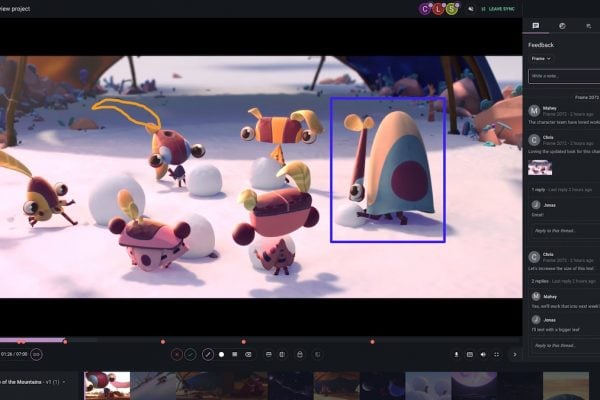Image resolution: width=600 pixels, height=400 pixels.
Task: Click the purple played portion of the progress bar
Action: pos(32,340)
